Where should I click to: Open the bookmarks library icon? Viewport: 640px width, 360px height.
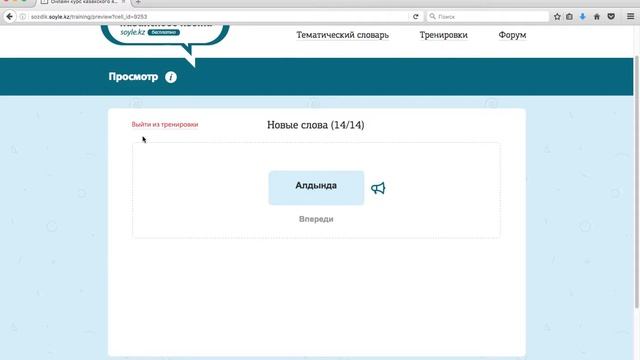pyautogui.click(x=569, y=17)
